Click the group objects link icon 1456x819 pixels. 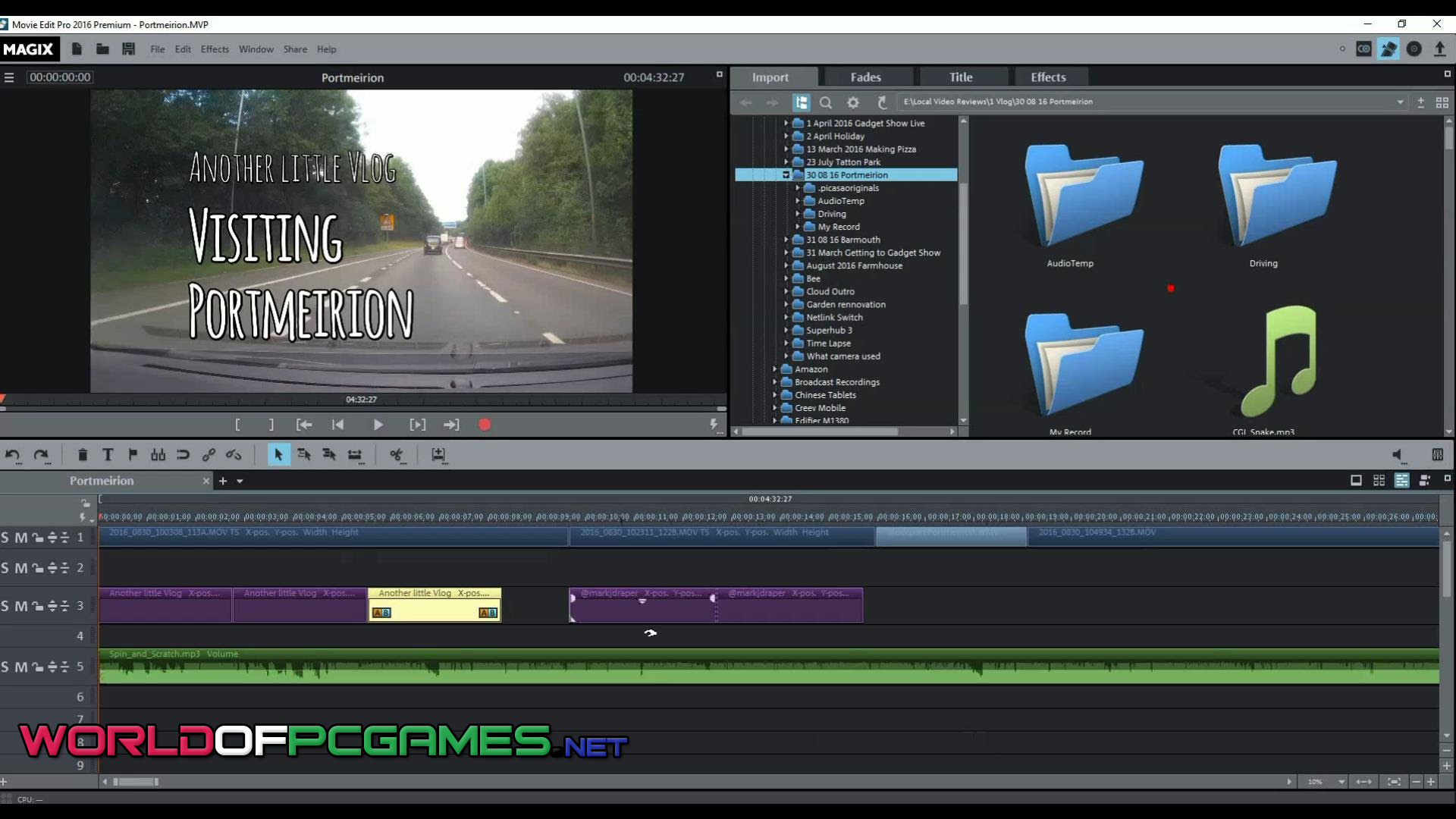[x=209, y=455]
